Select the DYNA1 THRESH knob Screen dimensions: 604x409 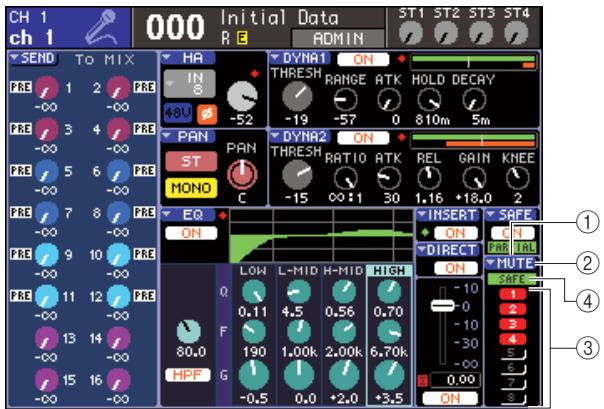pyautogui.click(x=297, y=96)
